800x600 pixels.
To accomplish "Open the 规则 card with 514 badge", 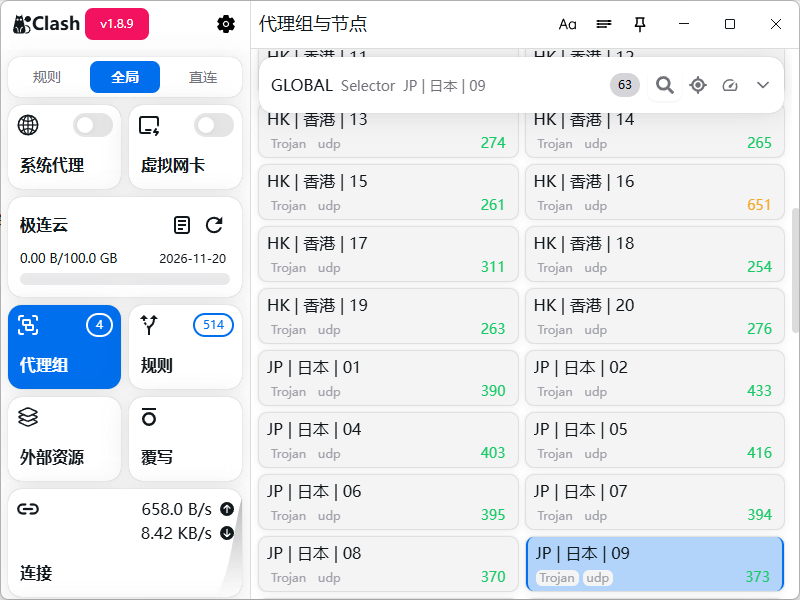I will click(185, 346).
